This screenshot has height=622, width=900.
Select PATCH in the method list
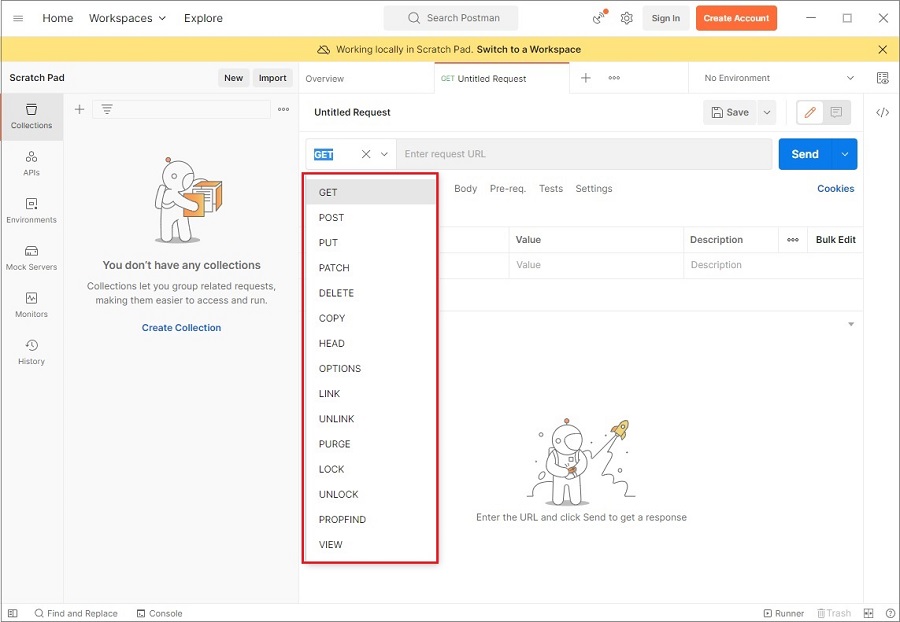point(370,268)
